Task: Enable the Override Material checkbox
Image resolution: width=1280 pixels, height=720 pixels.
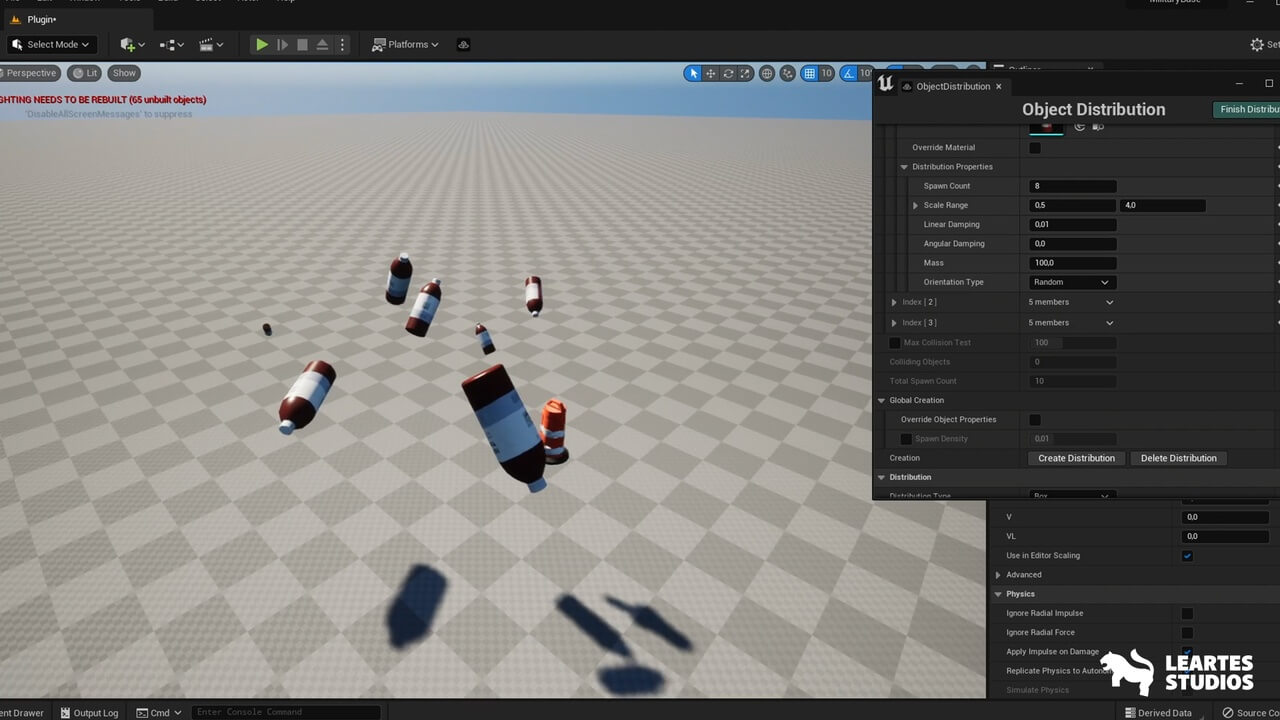Action: [x=1035, y=148]
